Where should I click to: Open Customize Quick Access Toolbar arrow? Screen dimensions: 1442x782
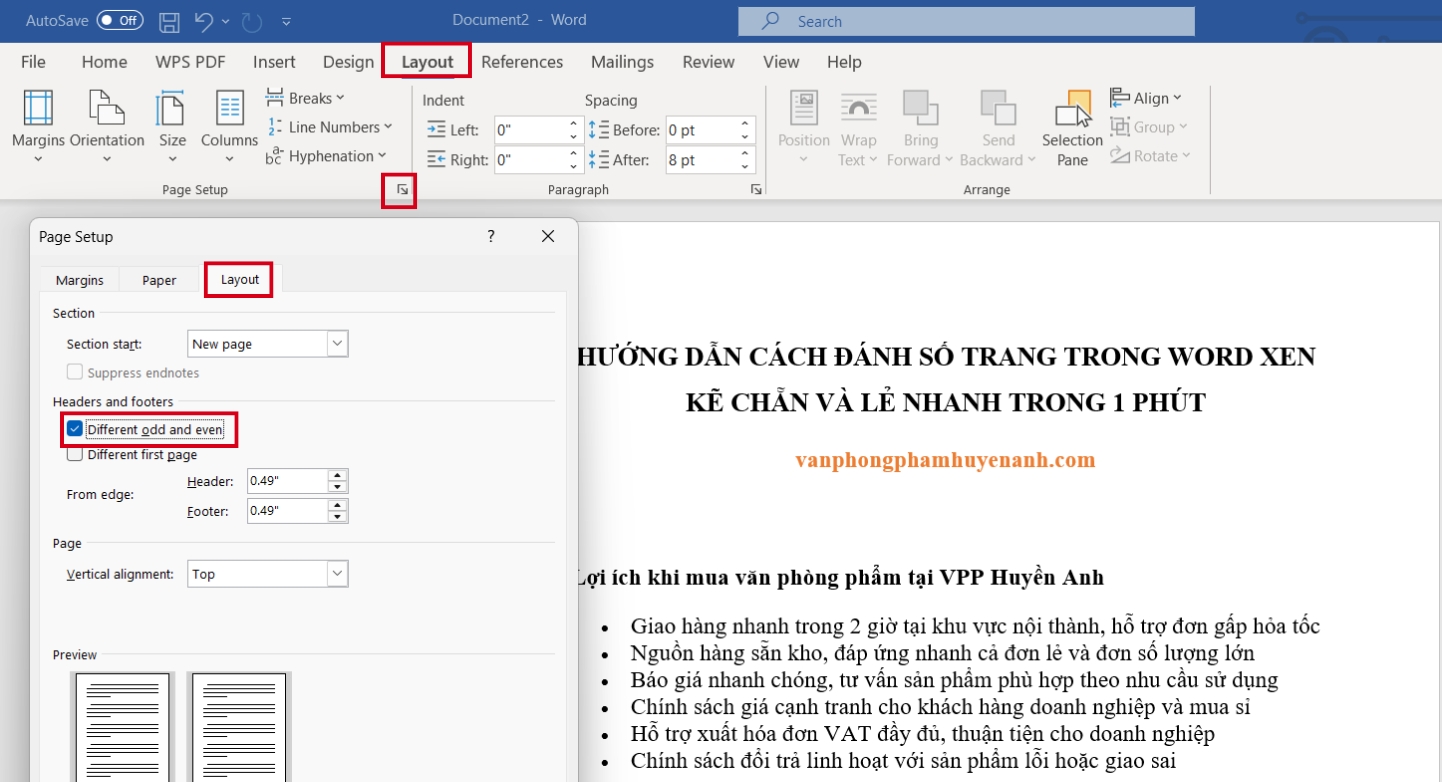point(287,21)
